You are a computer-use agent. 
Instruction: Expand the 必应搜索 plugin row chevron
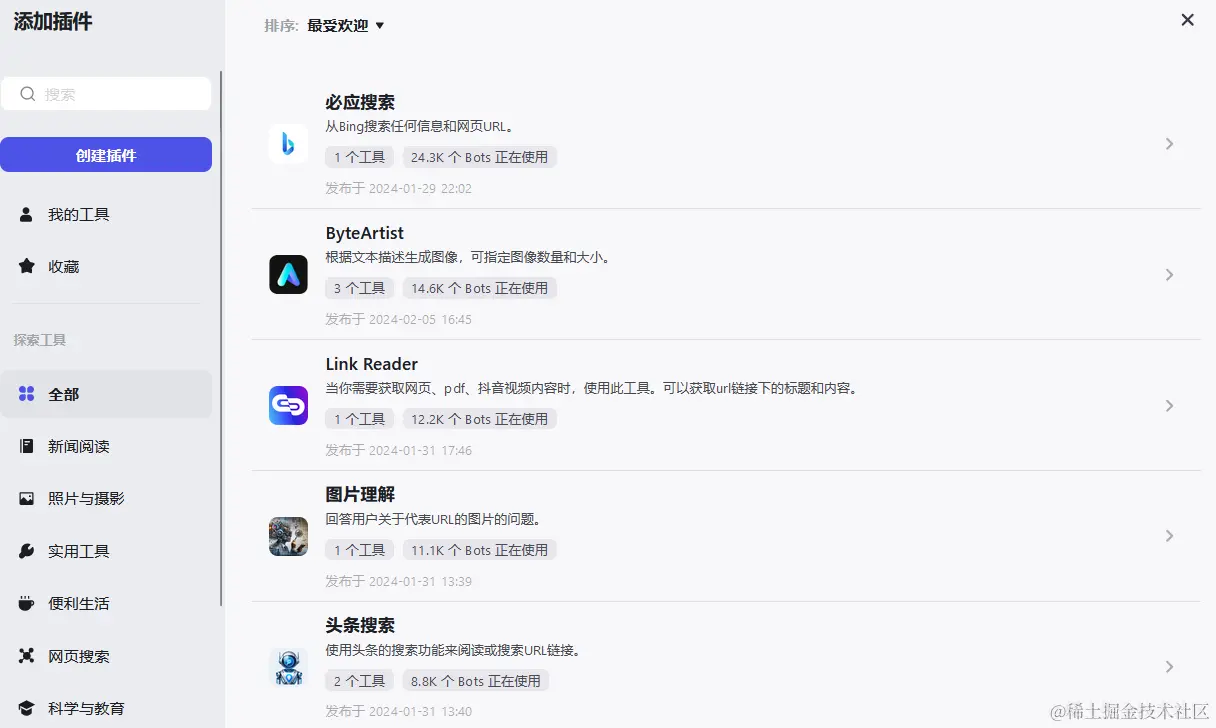[x=1169, y=144]
